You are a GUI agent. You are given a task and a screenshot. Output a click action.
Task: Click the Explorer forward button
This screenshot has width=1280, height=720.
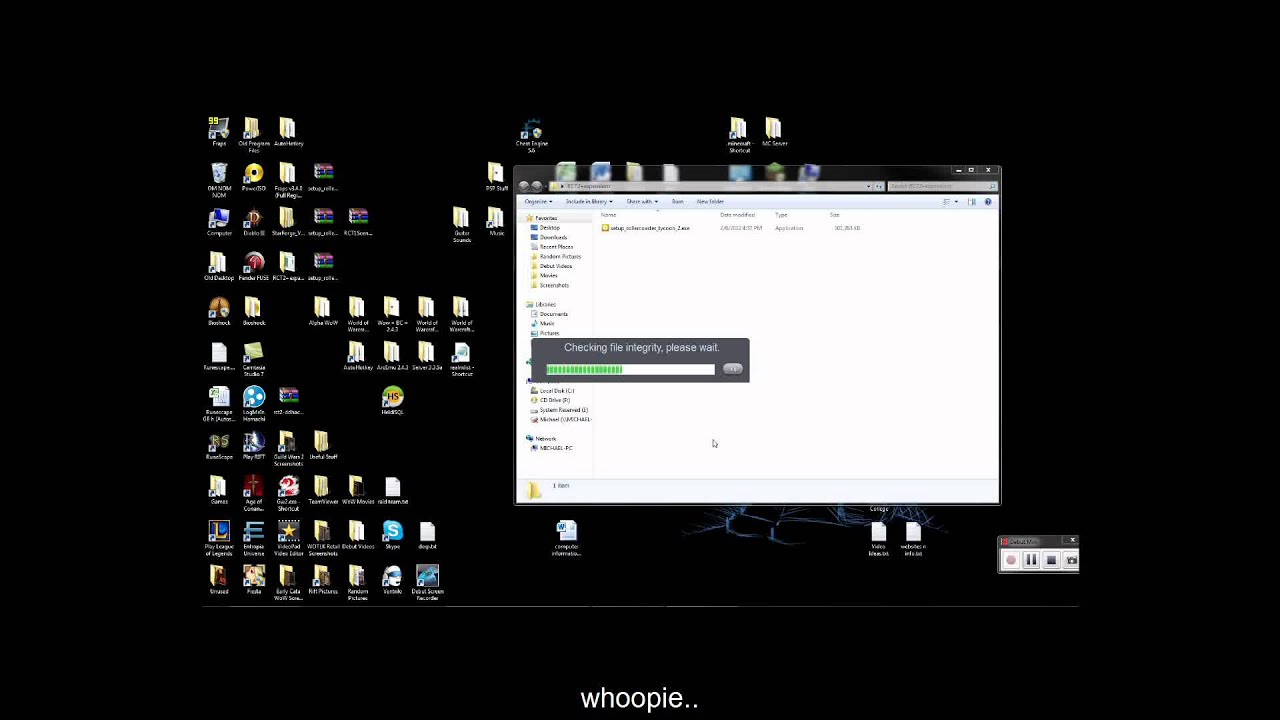pos(537,186)
